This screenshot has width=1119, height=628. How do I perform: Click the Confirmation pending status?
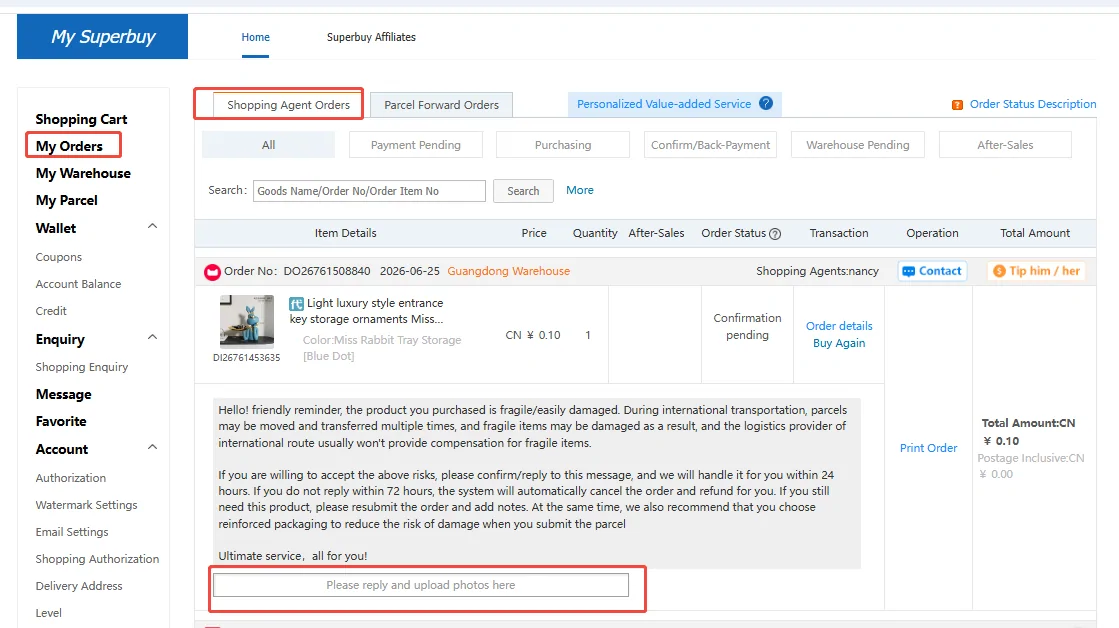tap(747, 327)
